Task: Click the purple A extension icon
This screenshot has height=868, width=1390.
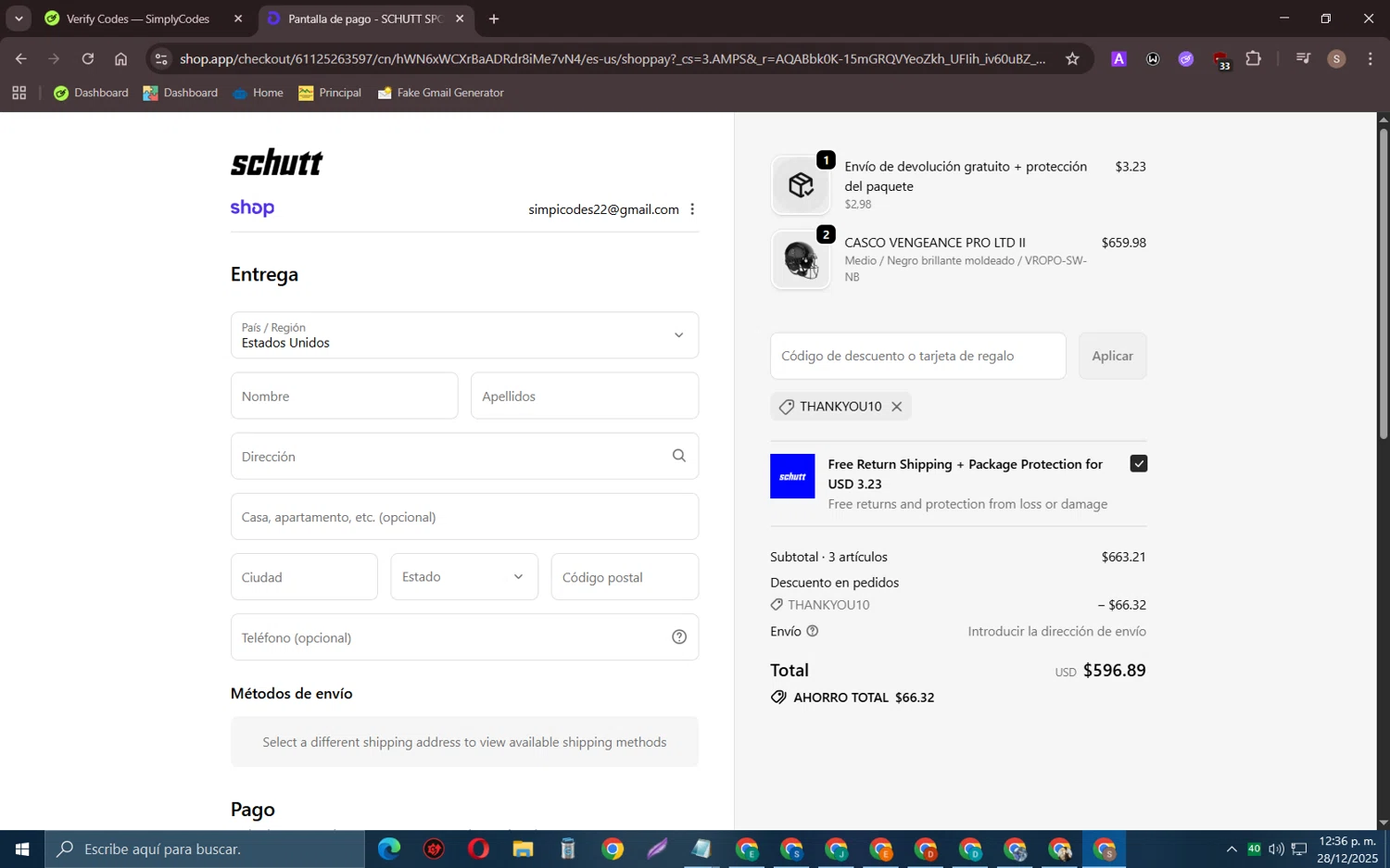Action: pos(1118,58)
